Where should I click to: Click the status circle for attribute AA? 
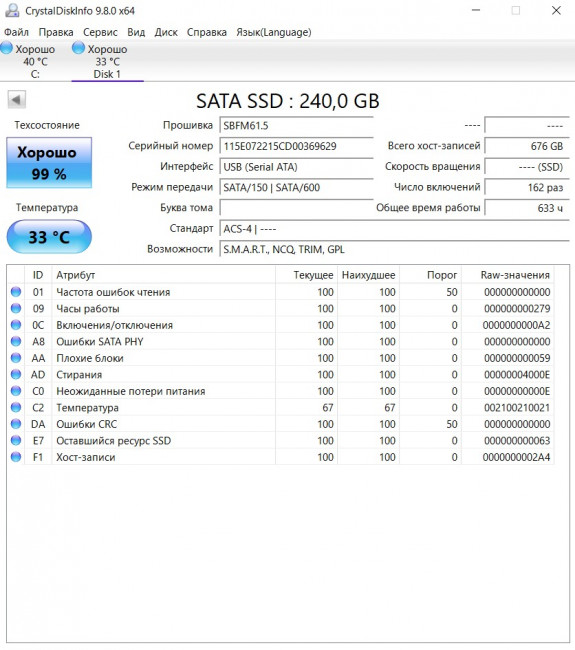[x=16, y=358]
